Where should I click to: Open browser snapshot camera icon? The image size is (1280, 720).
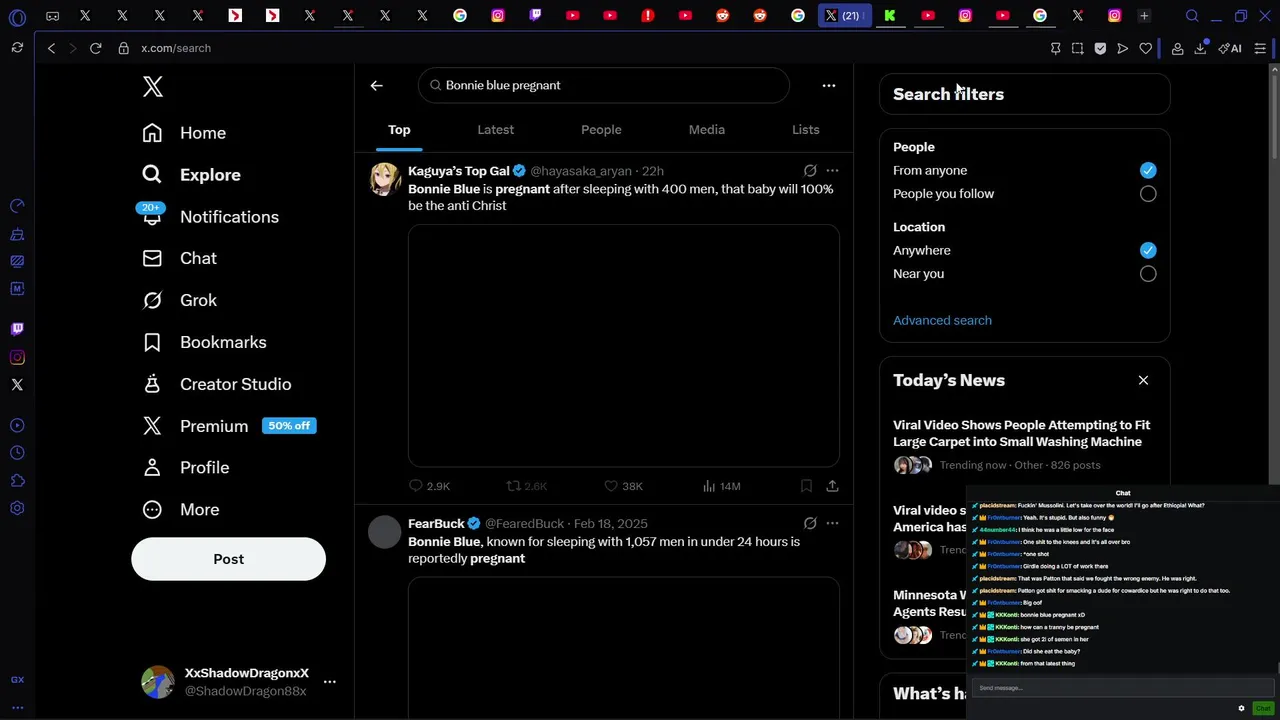[x=1077, y=48]
